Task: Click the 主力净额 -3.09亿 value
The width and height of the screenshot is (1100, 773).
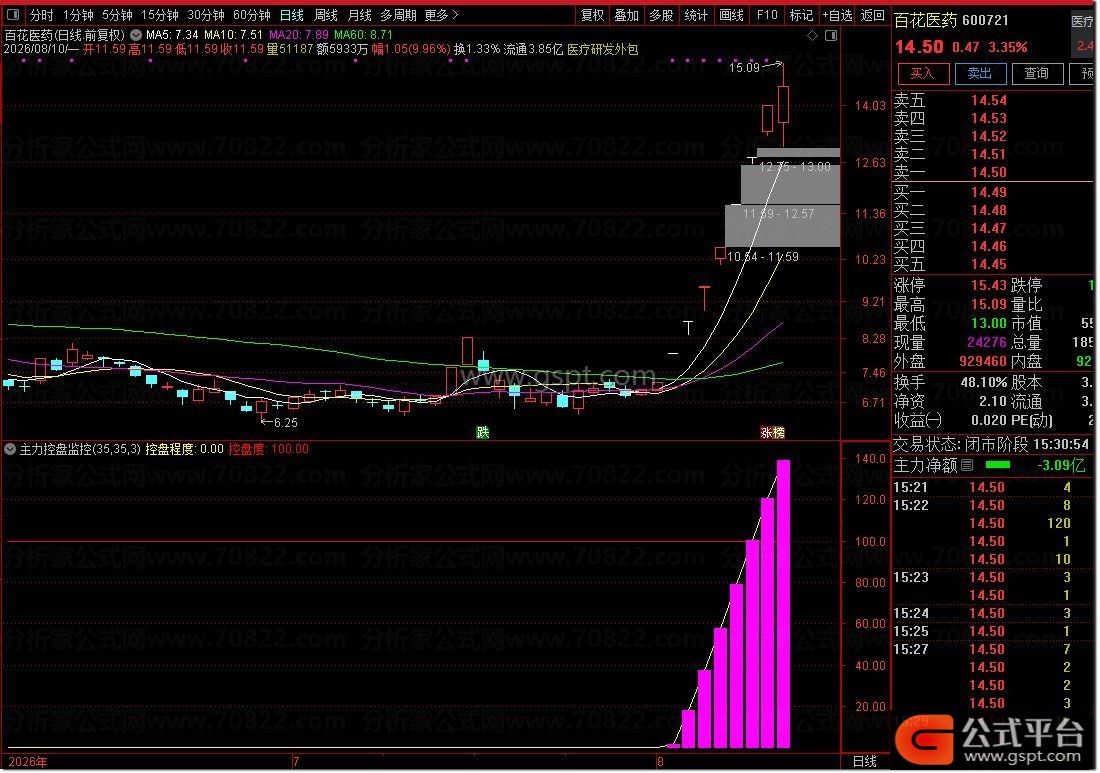Action: [1061, 465]
